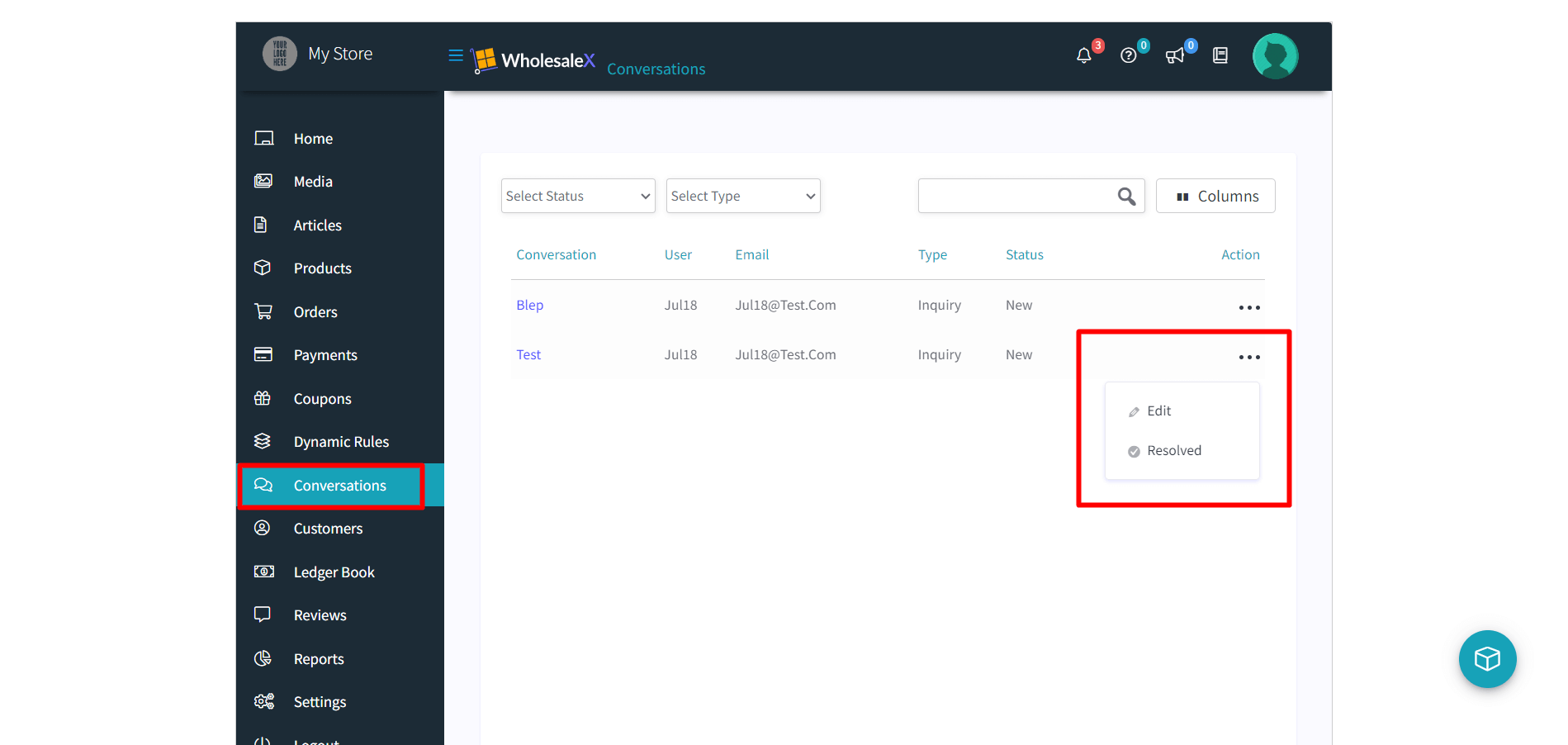This screenshot has height=745, width=1568.
Task: Select Conversations in sidebar
Action: click(340, 485)
